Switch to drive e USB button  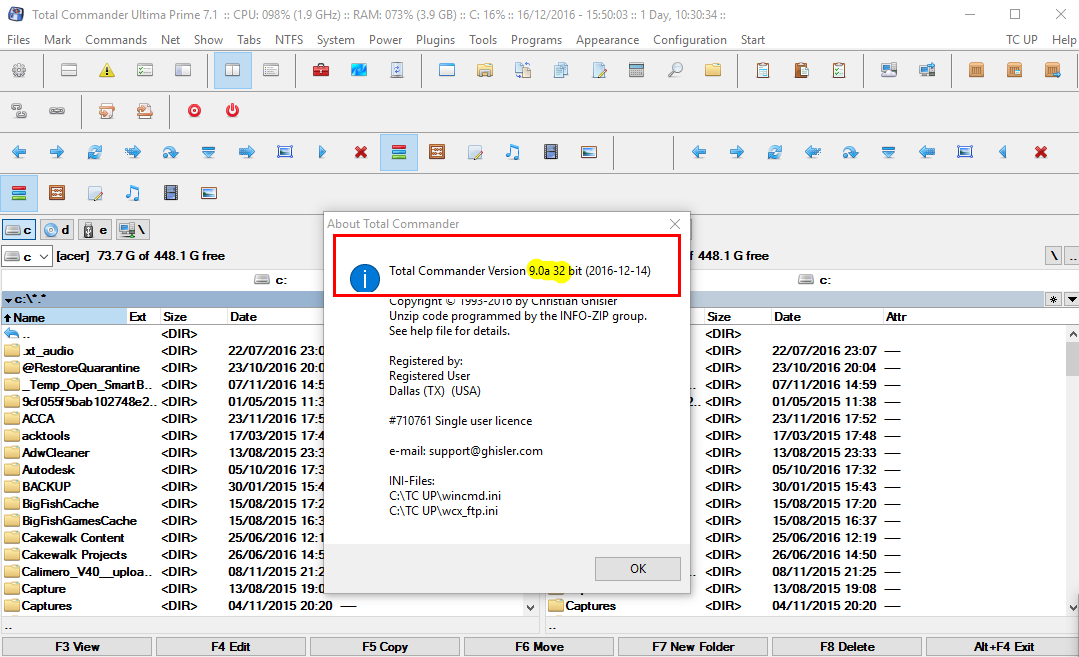(95, 230)
